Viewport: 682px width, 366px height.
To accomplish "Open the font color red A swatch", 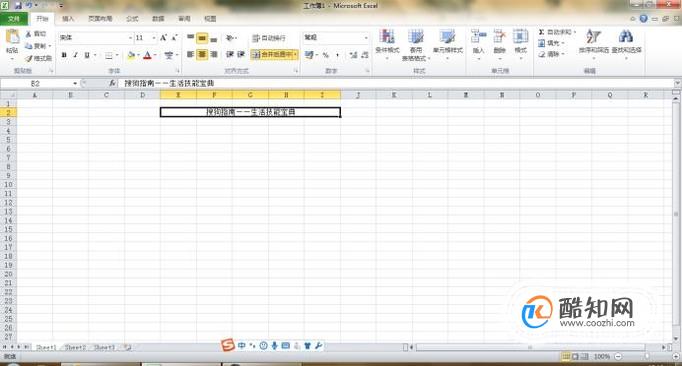I will click(x=147, y=55).
